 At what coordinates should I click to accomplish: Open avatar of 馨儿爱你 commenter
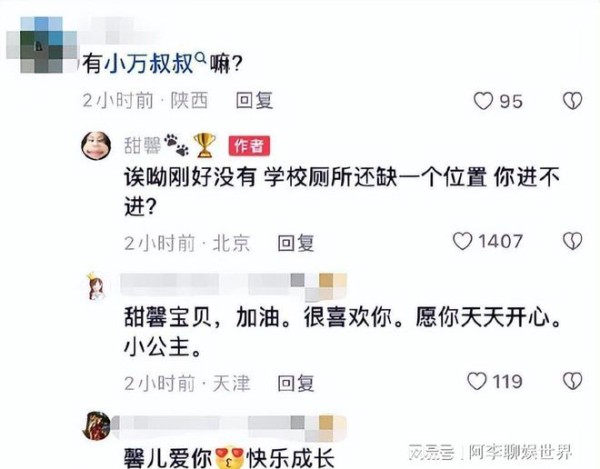click(x=96, y=426)
